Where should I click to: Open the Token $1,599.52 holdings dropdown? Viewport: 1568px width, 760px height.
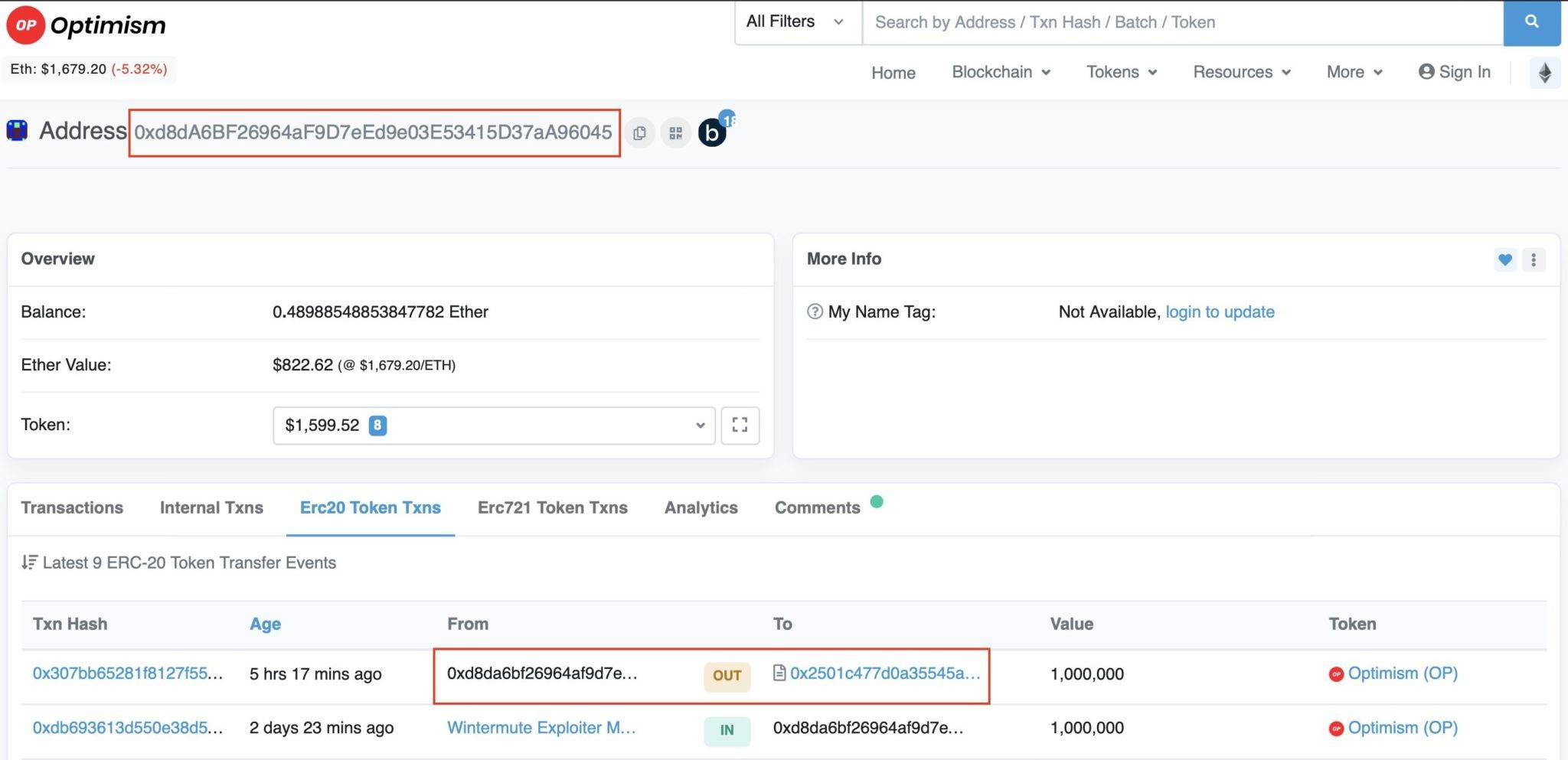[x=494, y=426]
